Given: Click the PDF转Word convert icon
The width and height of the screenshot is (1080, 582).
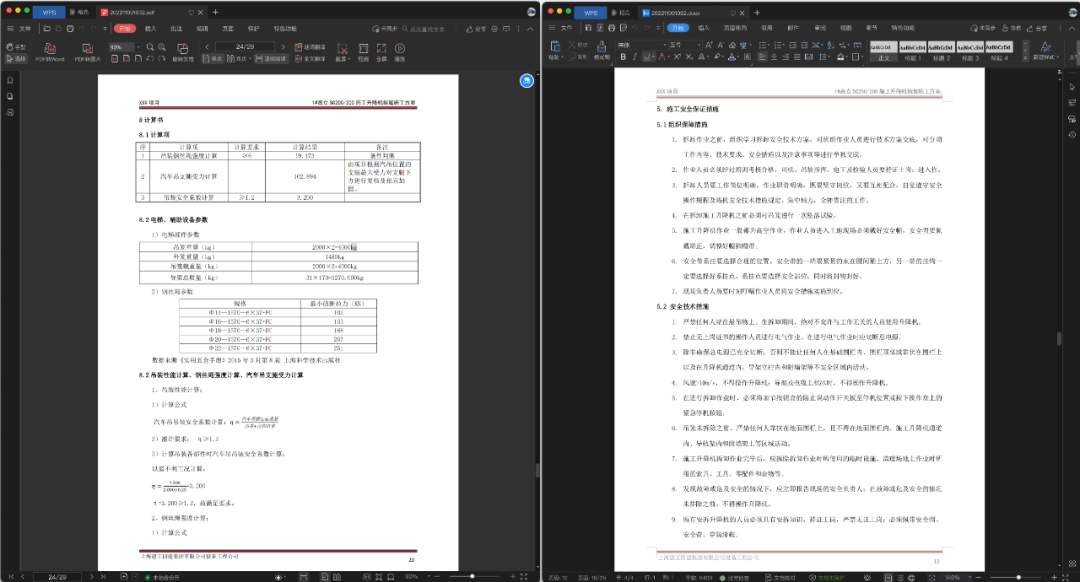Looking at the screenshot, I should [49, 49].
